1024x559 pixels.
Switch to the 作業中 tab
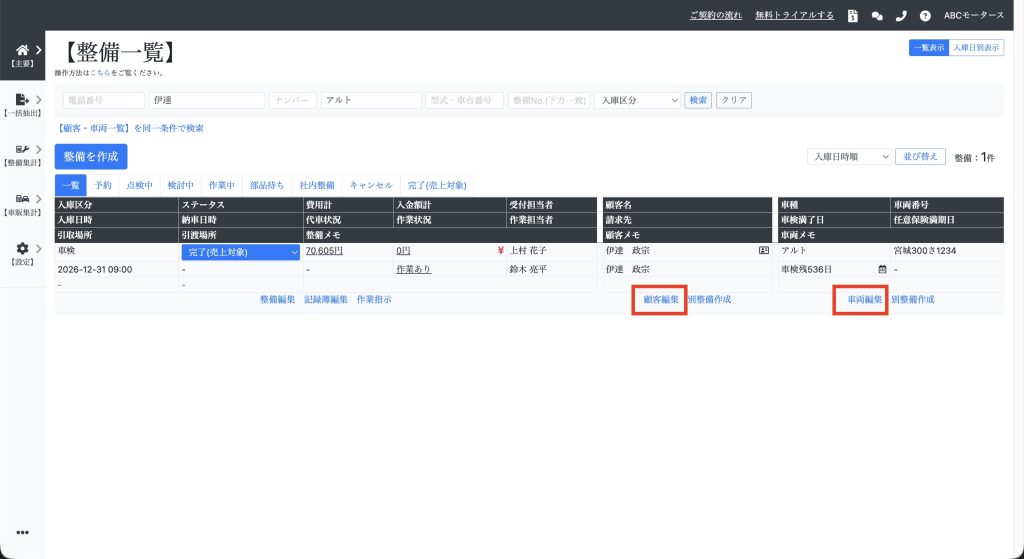(x=221, y=185)
